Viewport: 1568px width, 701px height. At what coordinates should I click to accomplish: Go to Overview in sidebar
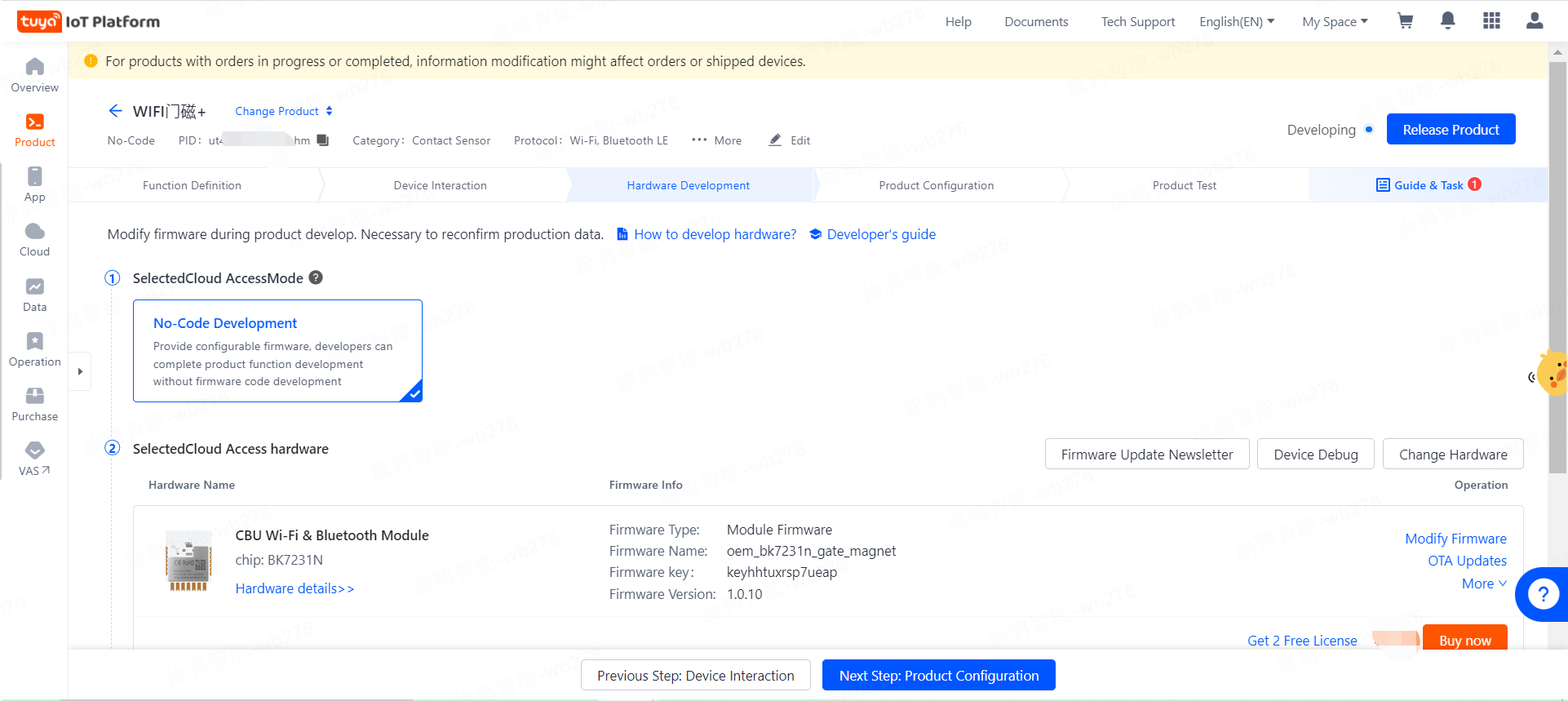(34, 75)
